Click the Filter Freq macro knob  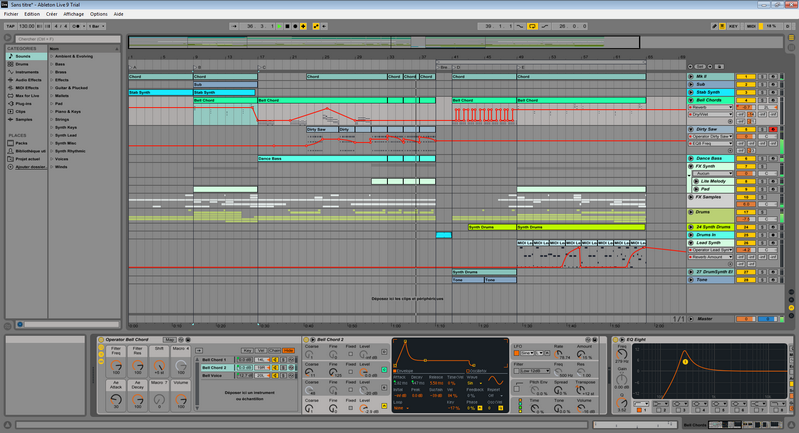(x=116, y=366)
